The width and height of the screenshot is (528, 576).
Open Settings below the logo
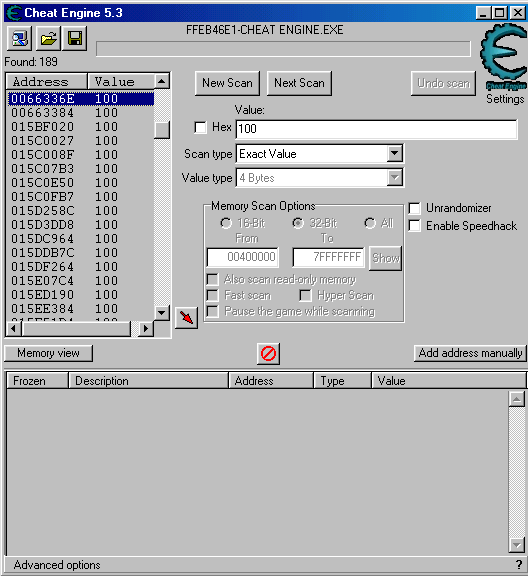pyautogui.click(x=505, y=99)
